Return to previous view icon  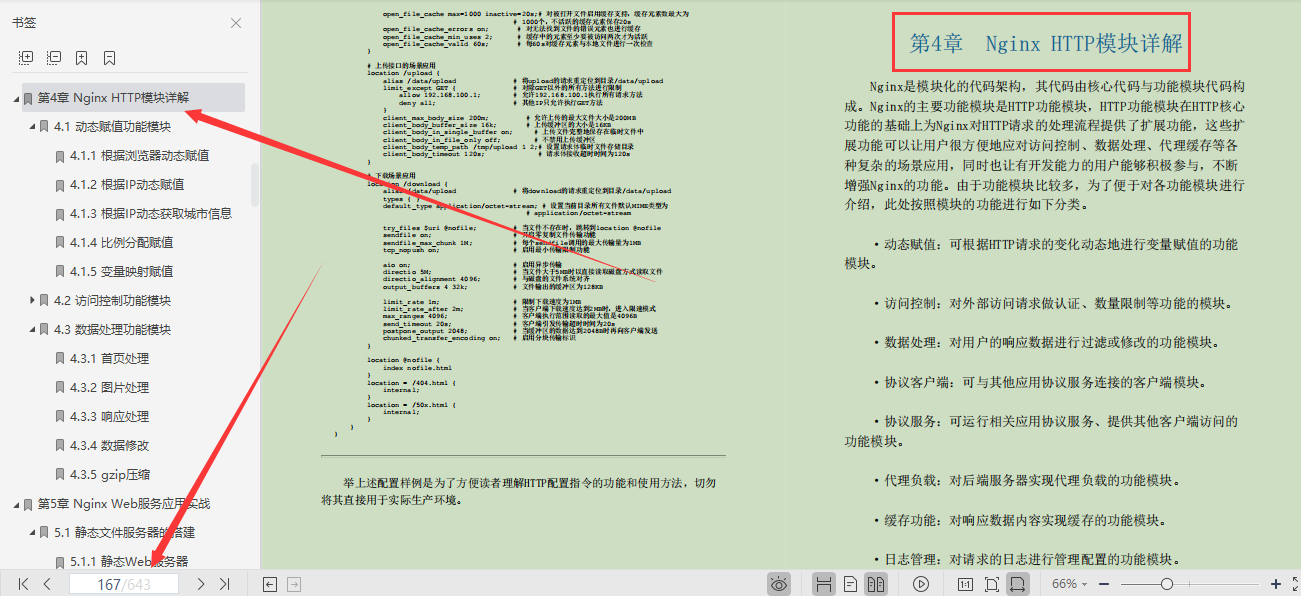click(269, 584)
